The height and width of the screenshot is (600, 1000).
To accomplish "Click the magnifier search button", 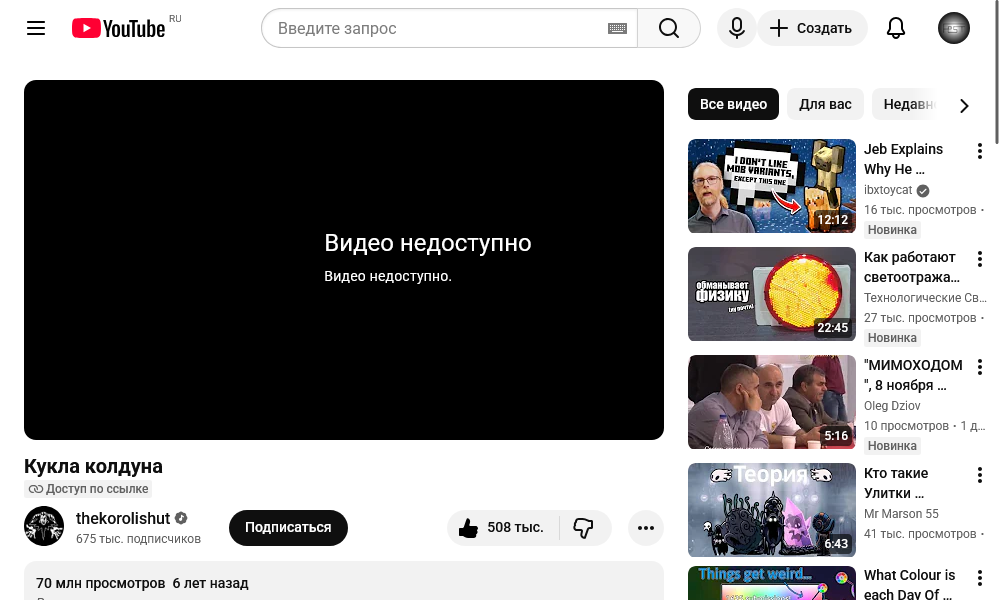I will [x=669, y=28].
